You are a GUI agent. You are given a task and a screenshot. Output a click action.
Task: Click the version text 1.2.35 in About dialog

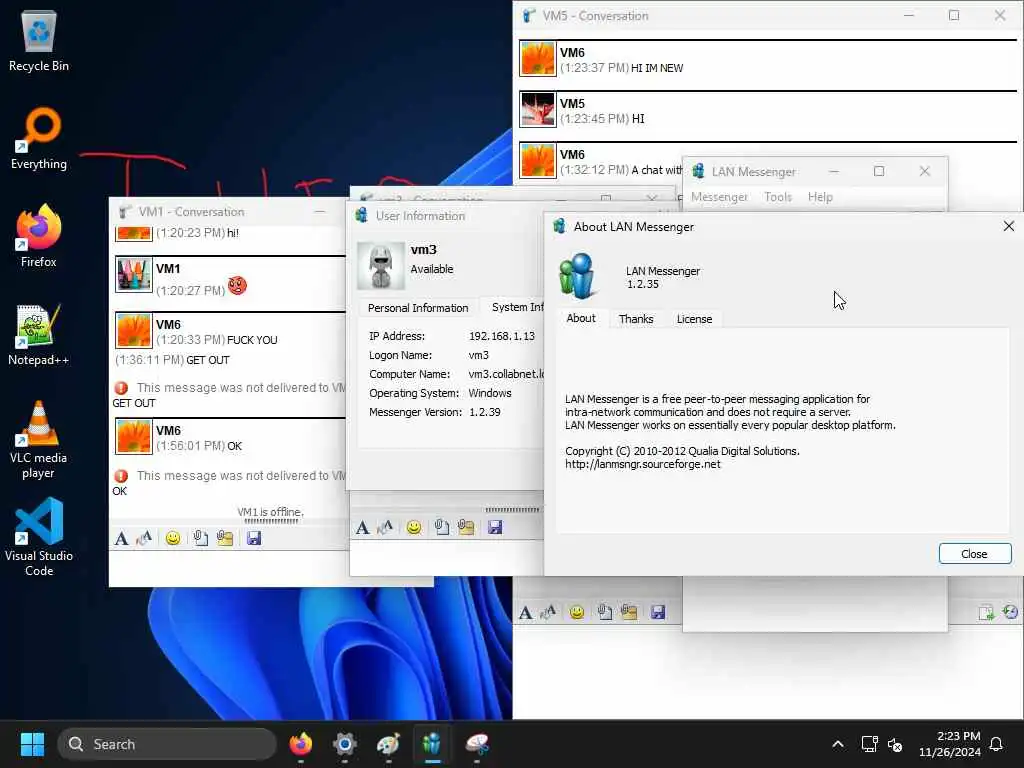point(643,284)
